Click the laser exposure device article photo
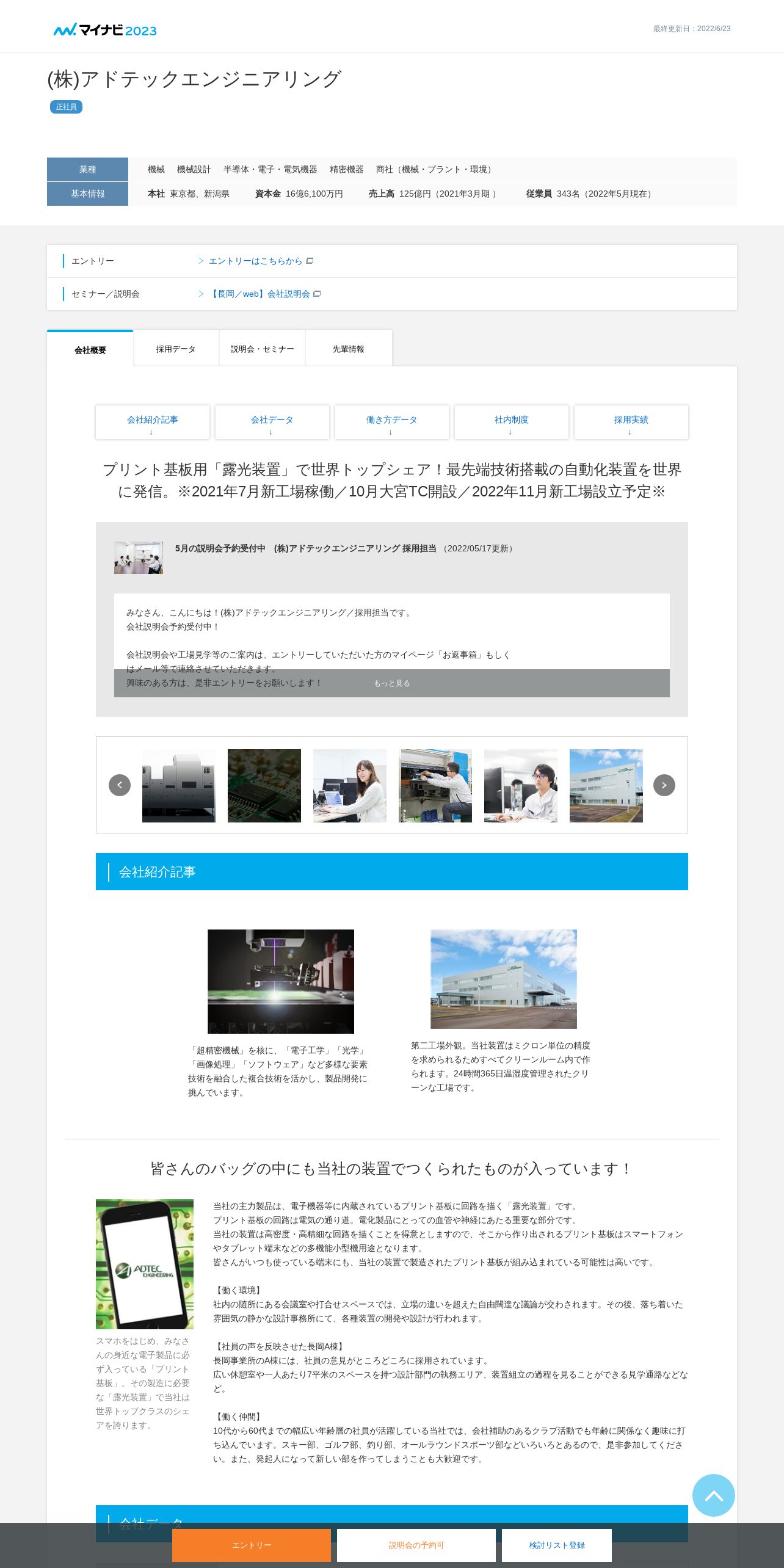Image resolution: width=784 pixels, height=1568 pixels. coord(281,981)
